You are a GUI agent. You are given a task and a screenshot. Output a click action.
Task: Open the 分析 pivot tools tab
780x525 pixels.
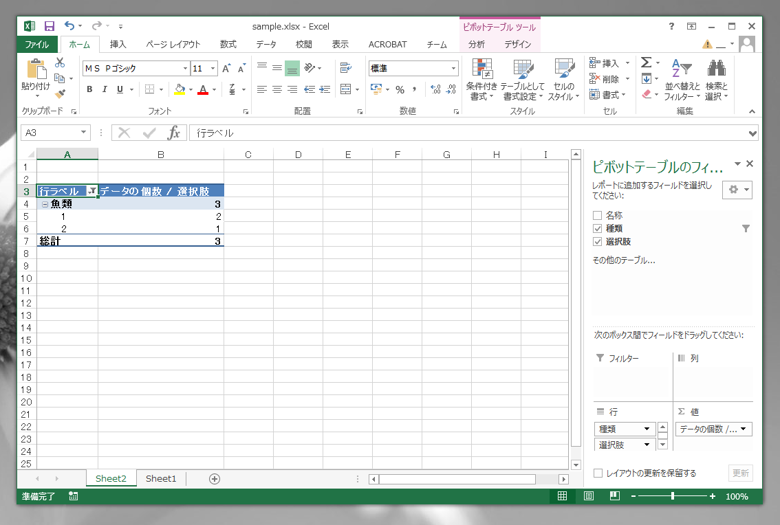pos(476,44)
